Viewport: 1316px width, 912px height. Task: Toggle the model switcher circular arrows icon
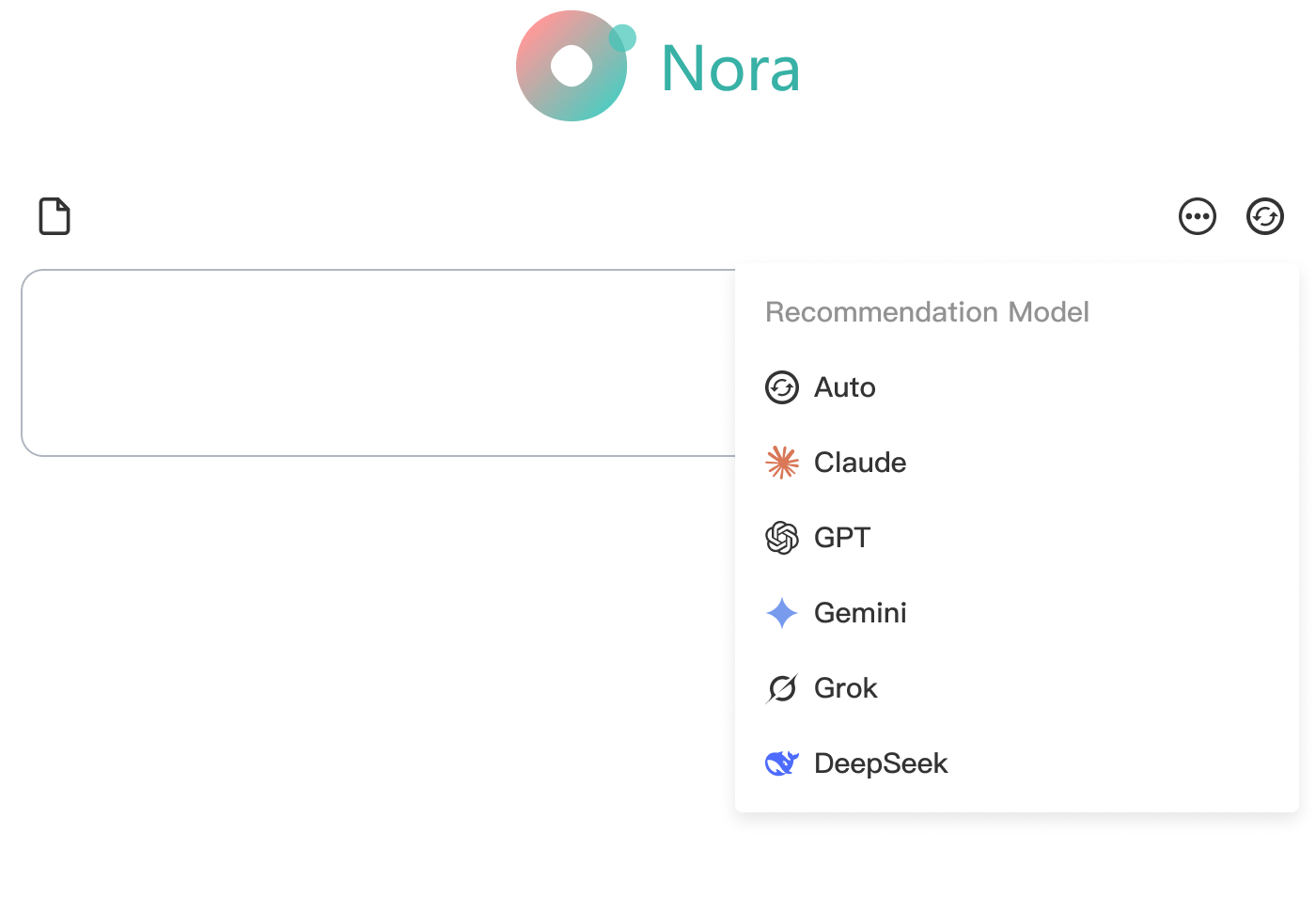click(x=1264, y=216)
